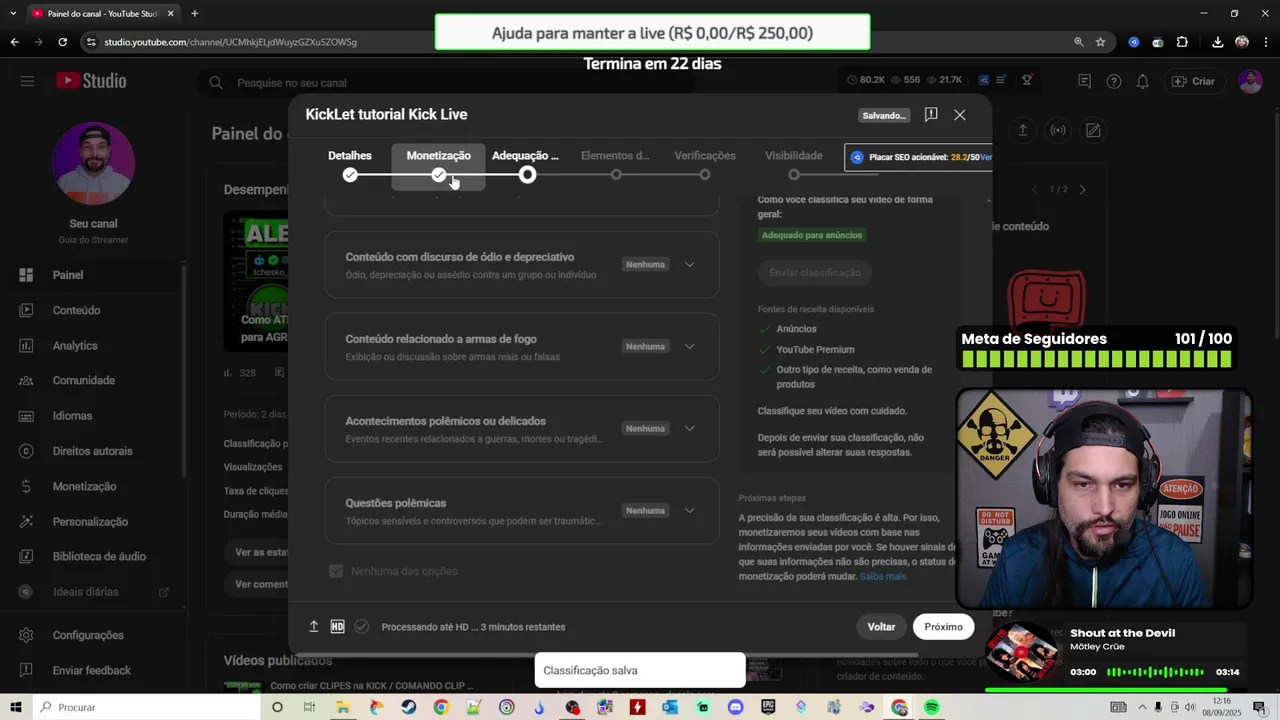Open Discord from the taskbar

736,707
